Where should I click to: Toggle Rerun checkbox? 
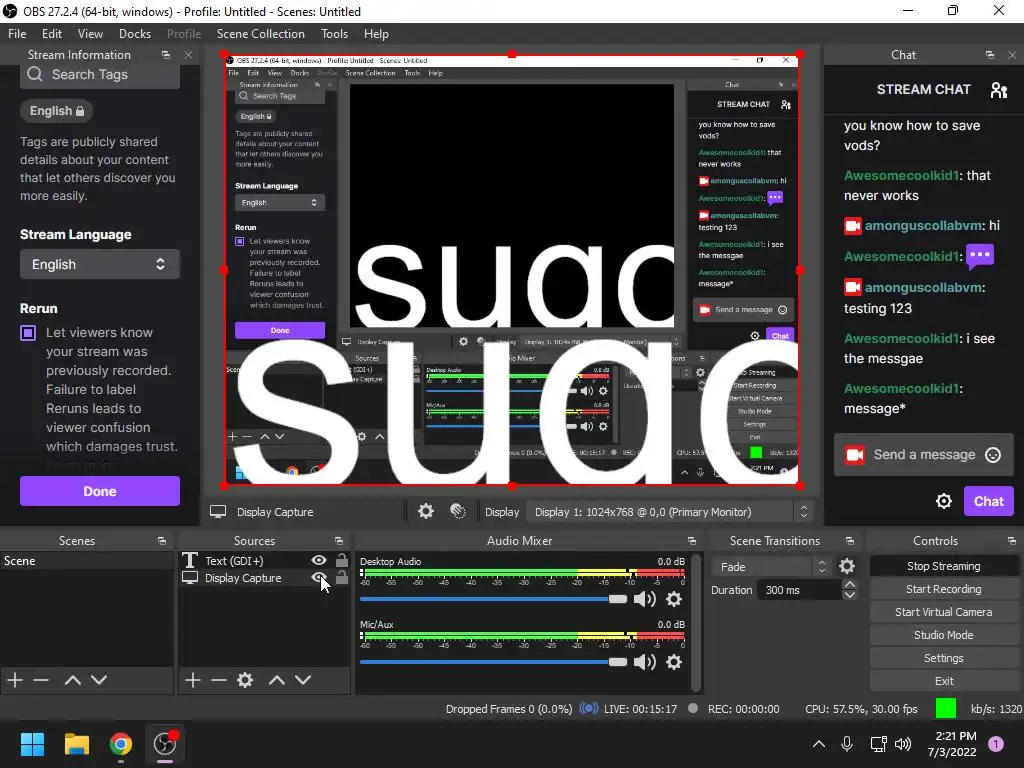(28, 333)
